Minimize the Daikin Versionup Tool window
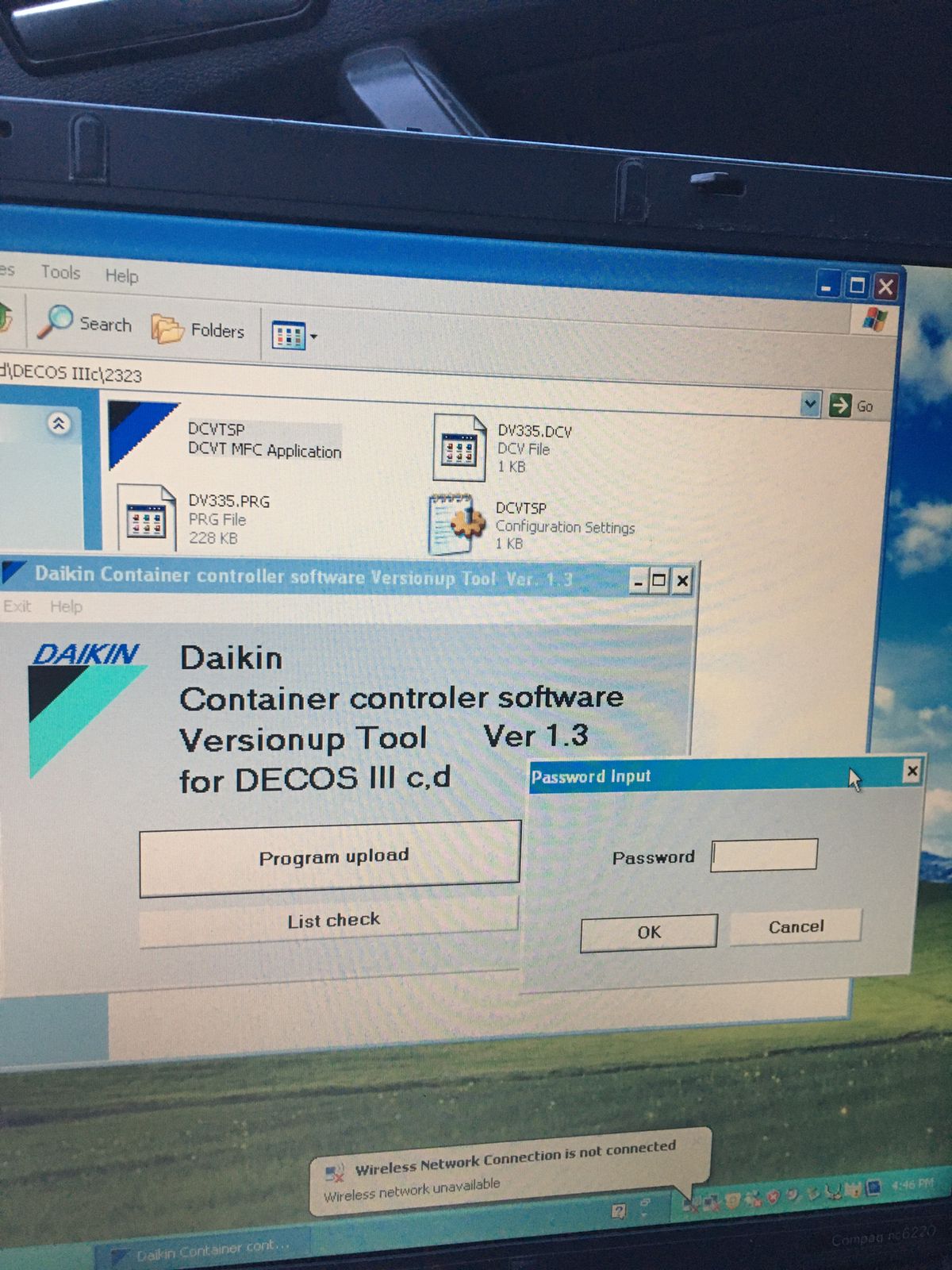Screen dimensions: 952x1270 (x=639, y=581)
